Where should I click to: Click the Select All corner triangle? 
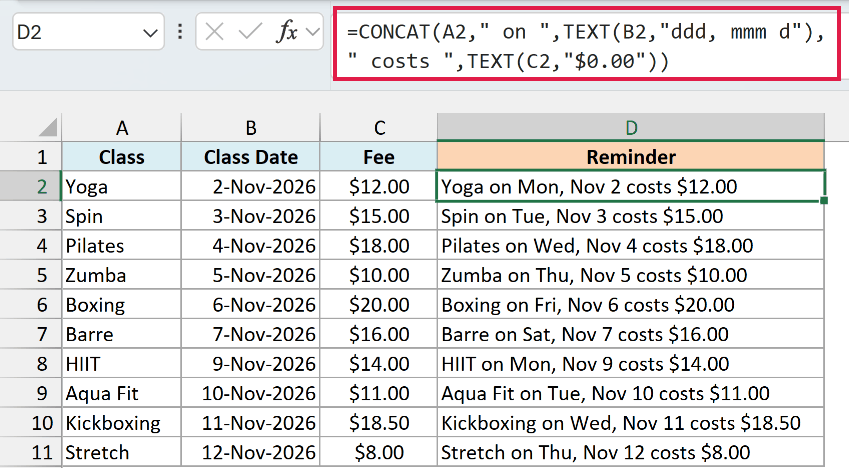tap(48, 127)
